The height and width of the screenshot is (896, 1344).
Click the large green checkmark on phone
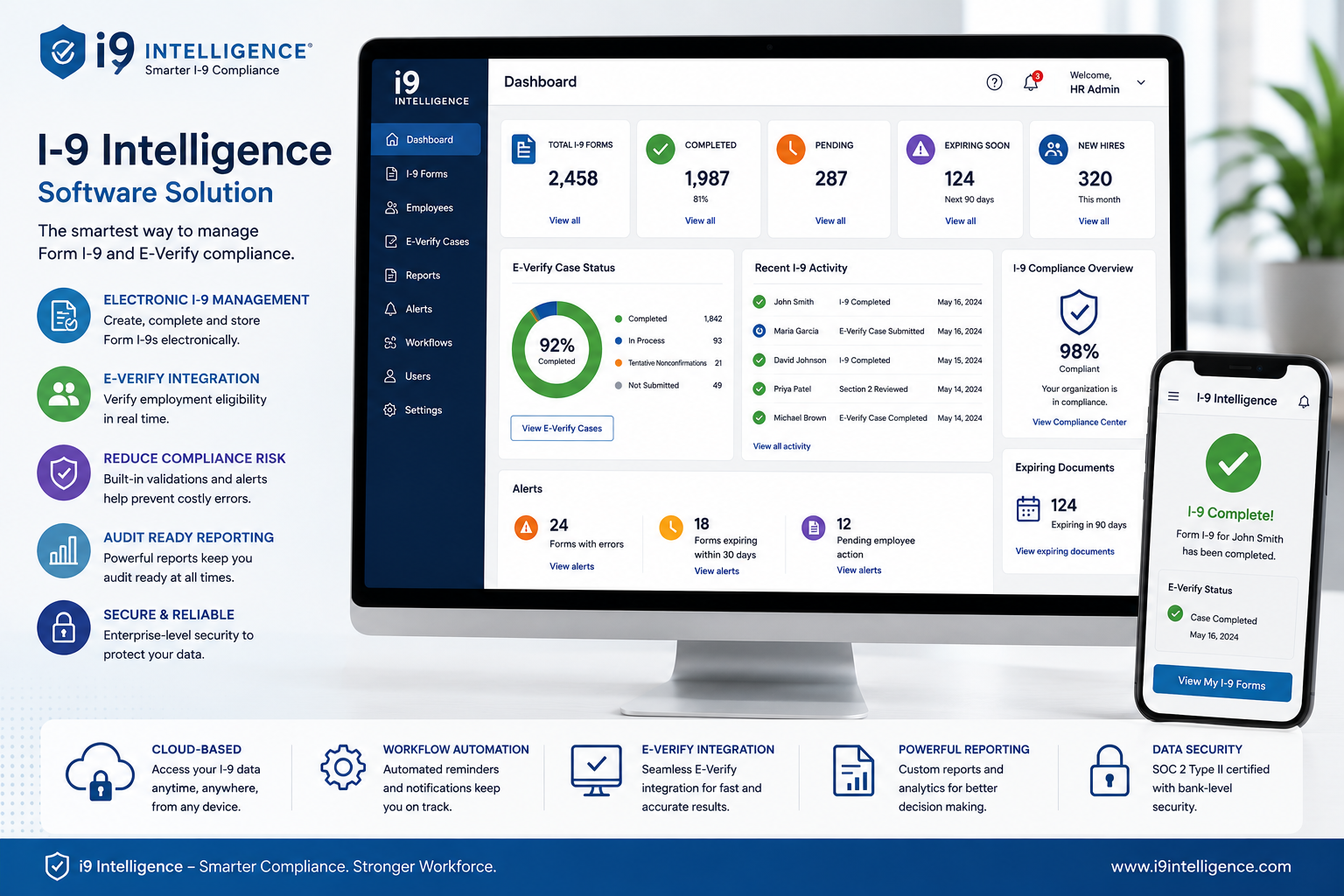tap(1233, 463)
